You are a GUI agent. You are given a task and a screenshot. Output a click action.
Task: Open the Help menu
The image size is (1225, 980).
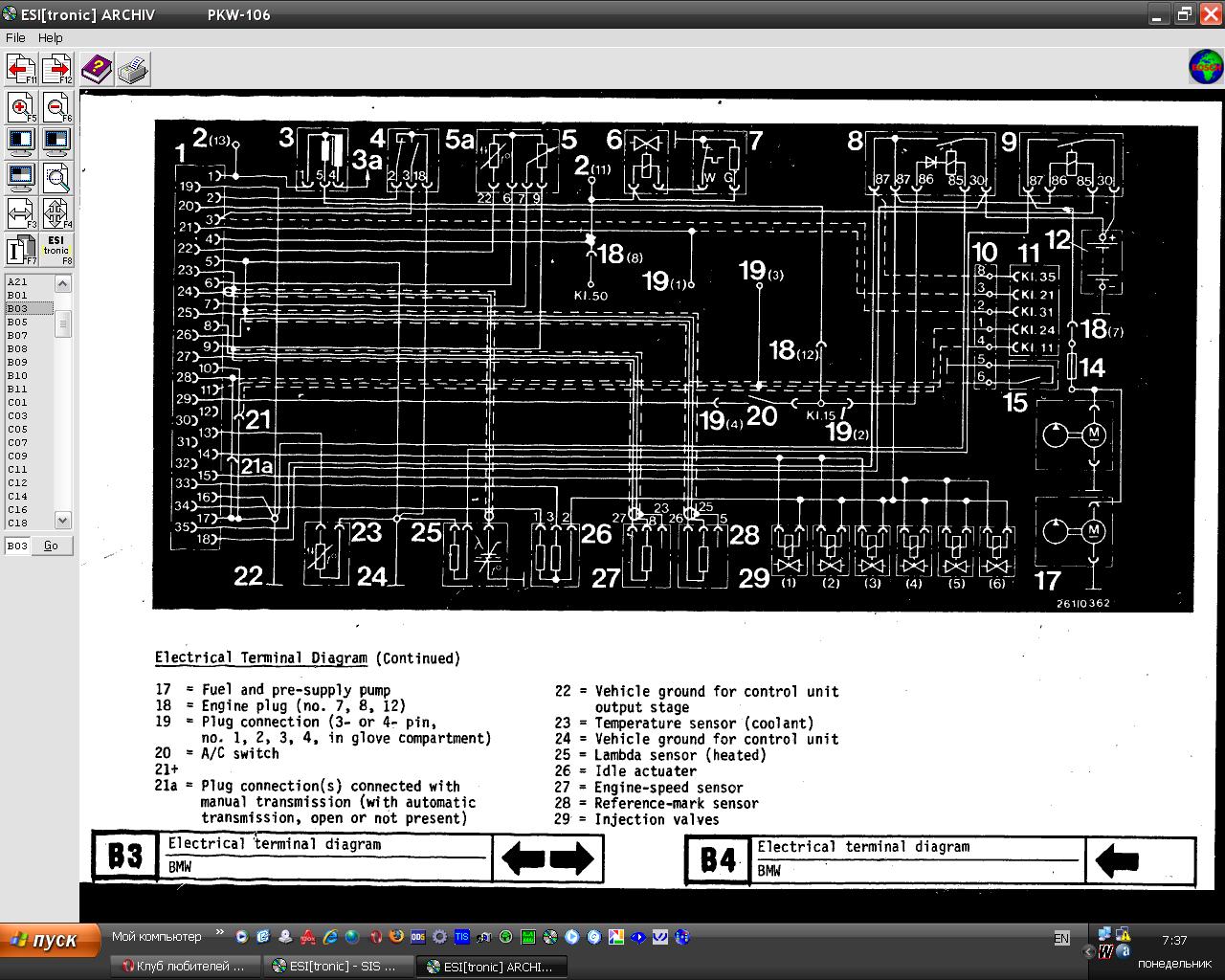(x=51, y=37)
